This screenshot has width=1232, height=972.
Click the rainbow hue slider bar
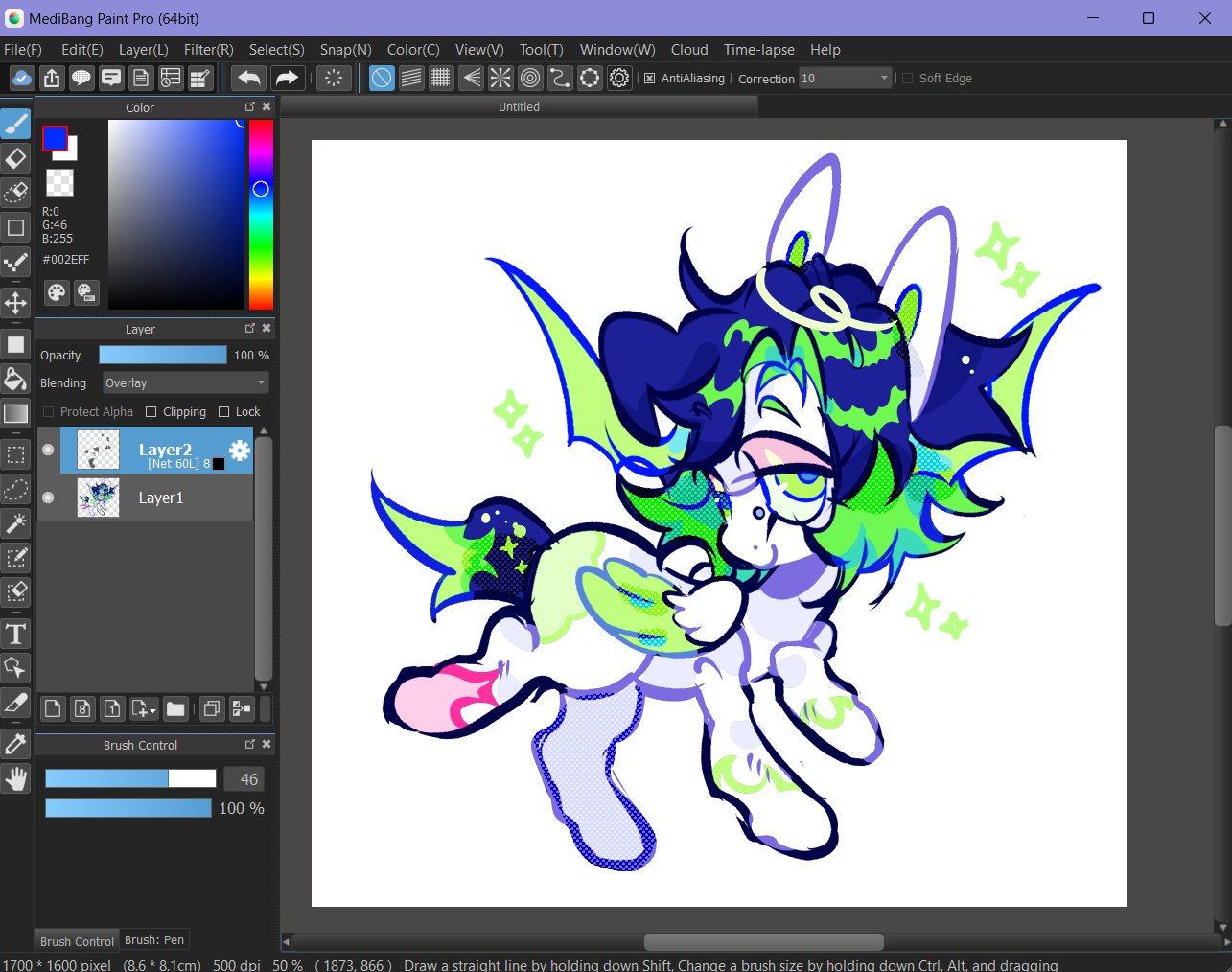point(261,215)
